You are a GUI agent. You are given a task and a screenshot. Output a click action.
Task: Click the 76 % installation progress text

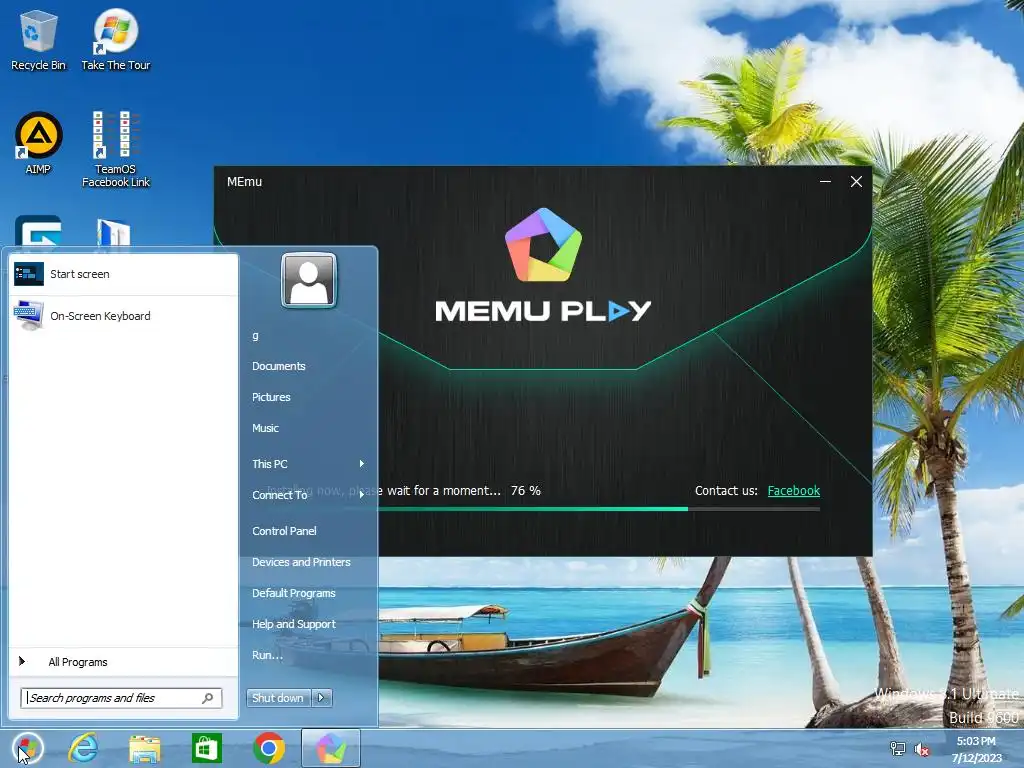[x=526, y=490]
